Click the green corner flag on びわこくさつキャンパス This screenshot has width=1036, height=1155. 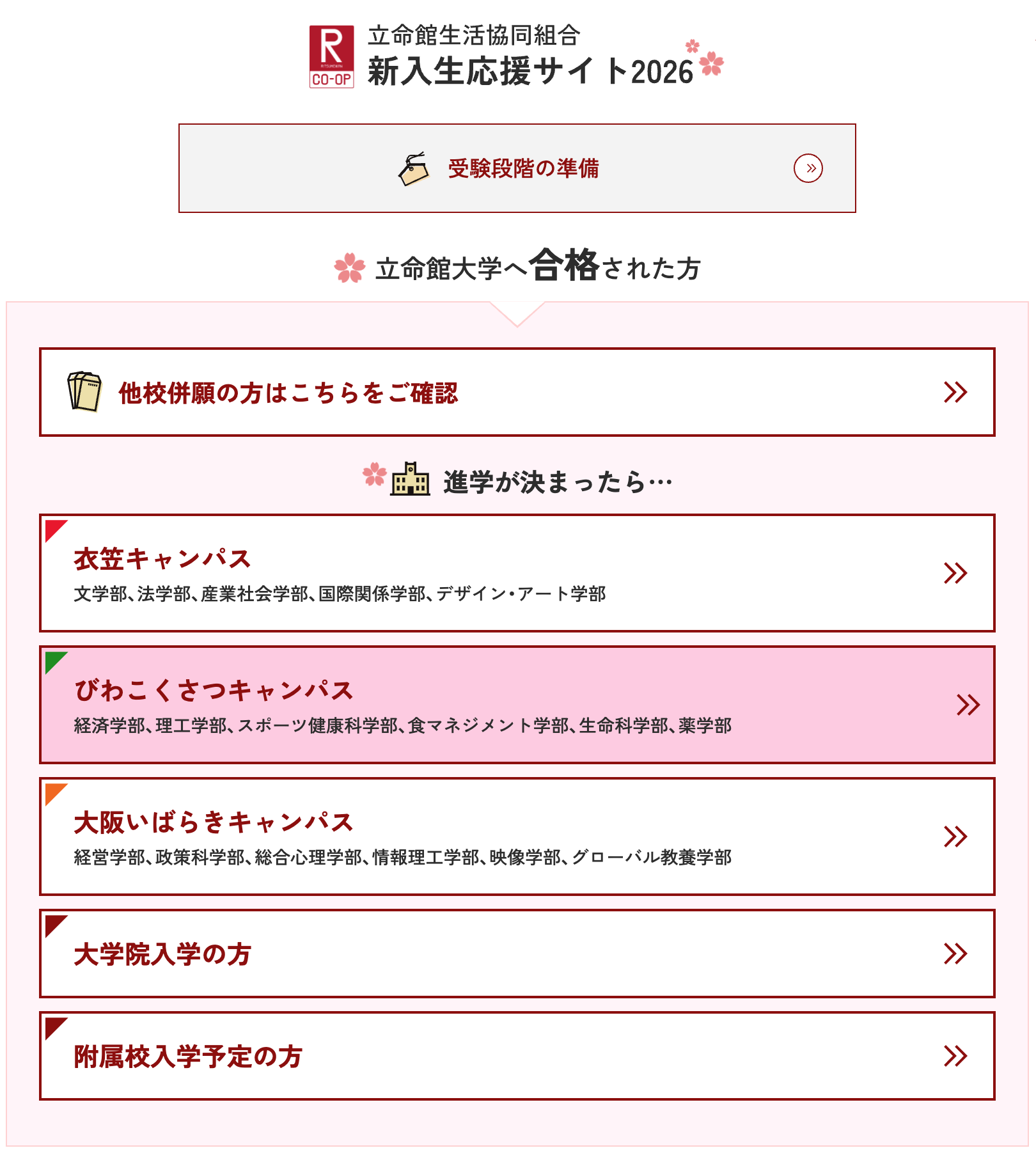54,661
